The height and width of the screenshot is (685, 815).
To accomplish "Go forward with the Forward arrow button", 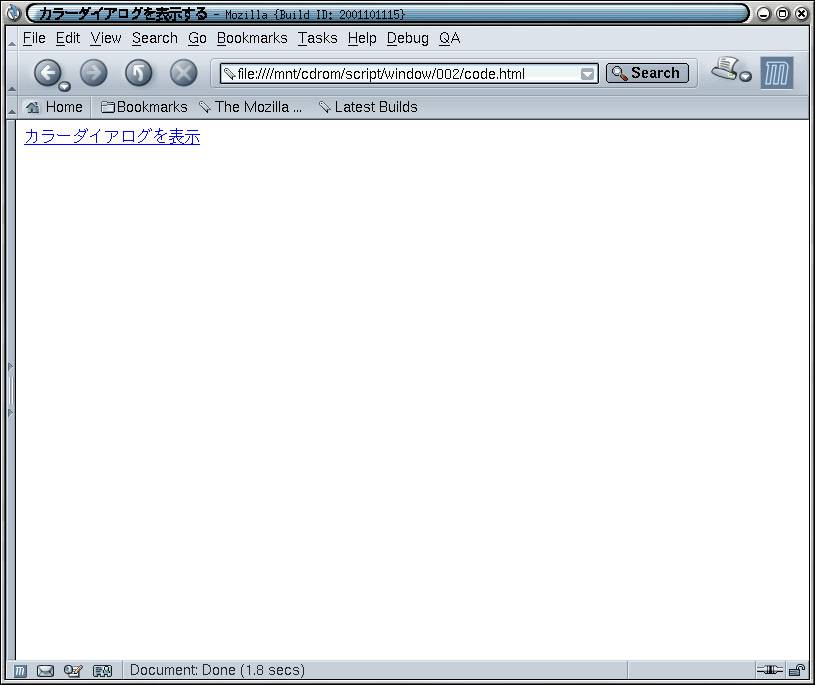I will (x=94, y=72).
